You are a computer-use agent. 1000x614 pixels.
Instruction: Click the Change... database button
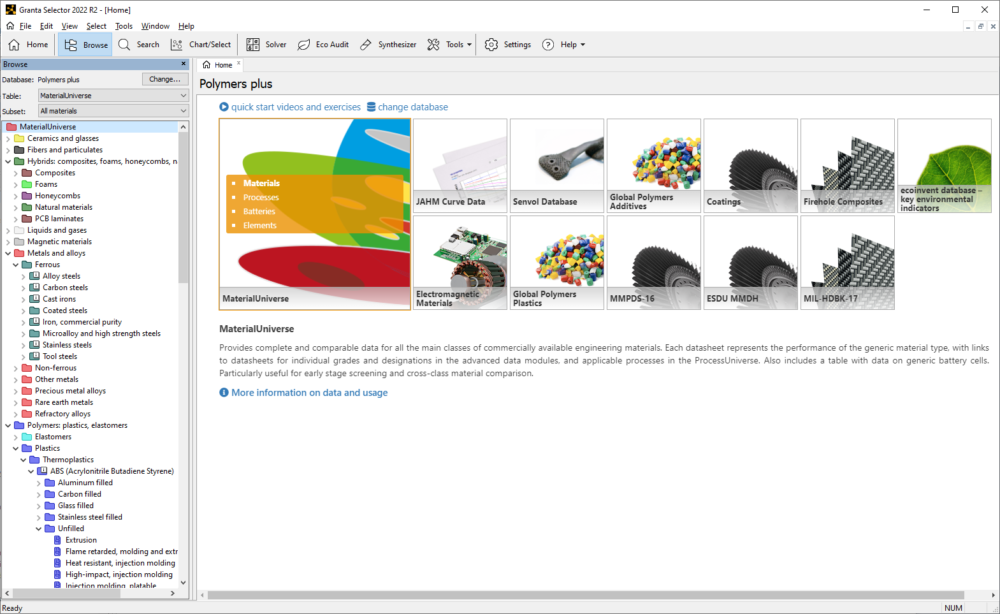click(165, 79)
